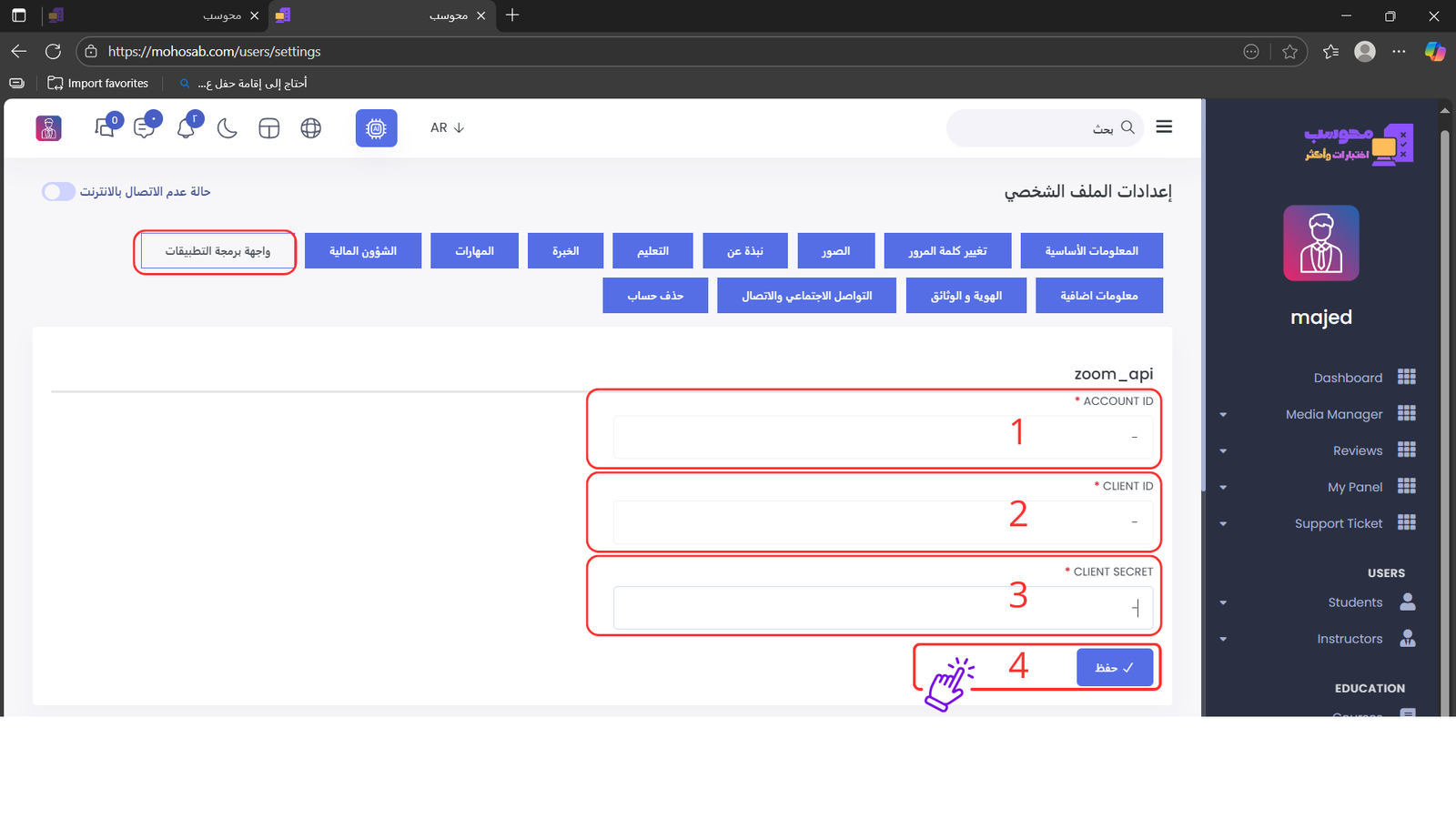Expand the Students sidebar menu
This screenshot has height=819, width=1456.
coord(1355,602)
